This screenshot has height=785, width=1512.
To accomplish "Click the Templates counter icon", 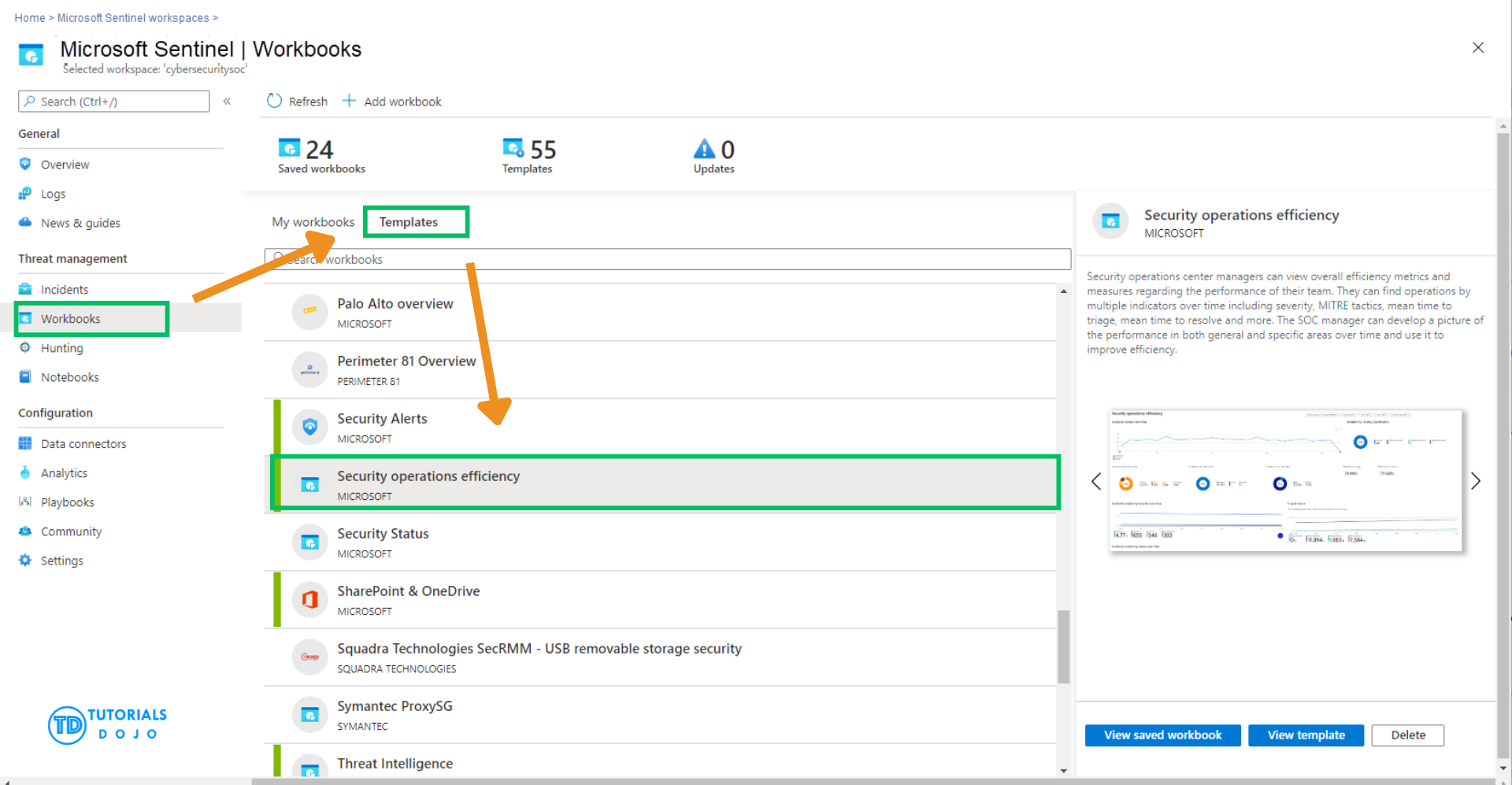I will pos(513,148).
